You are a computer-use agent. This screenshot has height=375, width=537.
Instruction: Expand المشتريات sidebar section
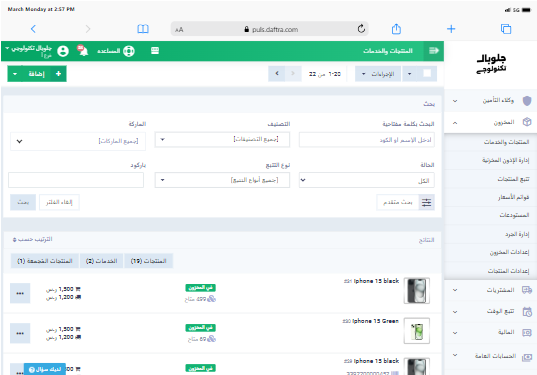click(490, 290)
